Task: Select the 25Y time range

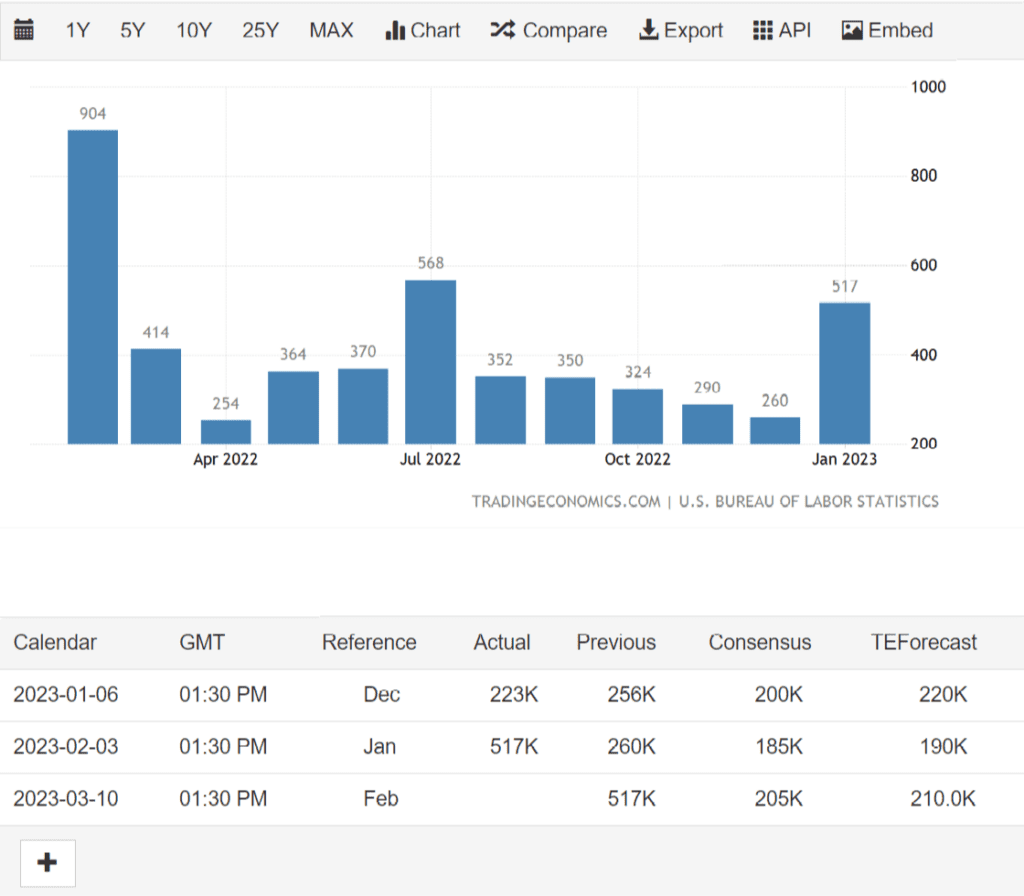Action: (261, 30)
